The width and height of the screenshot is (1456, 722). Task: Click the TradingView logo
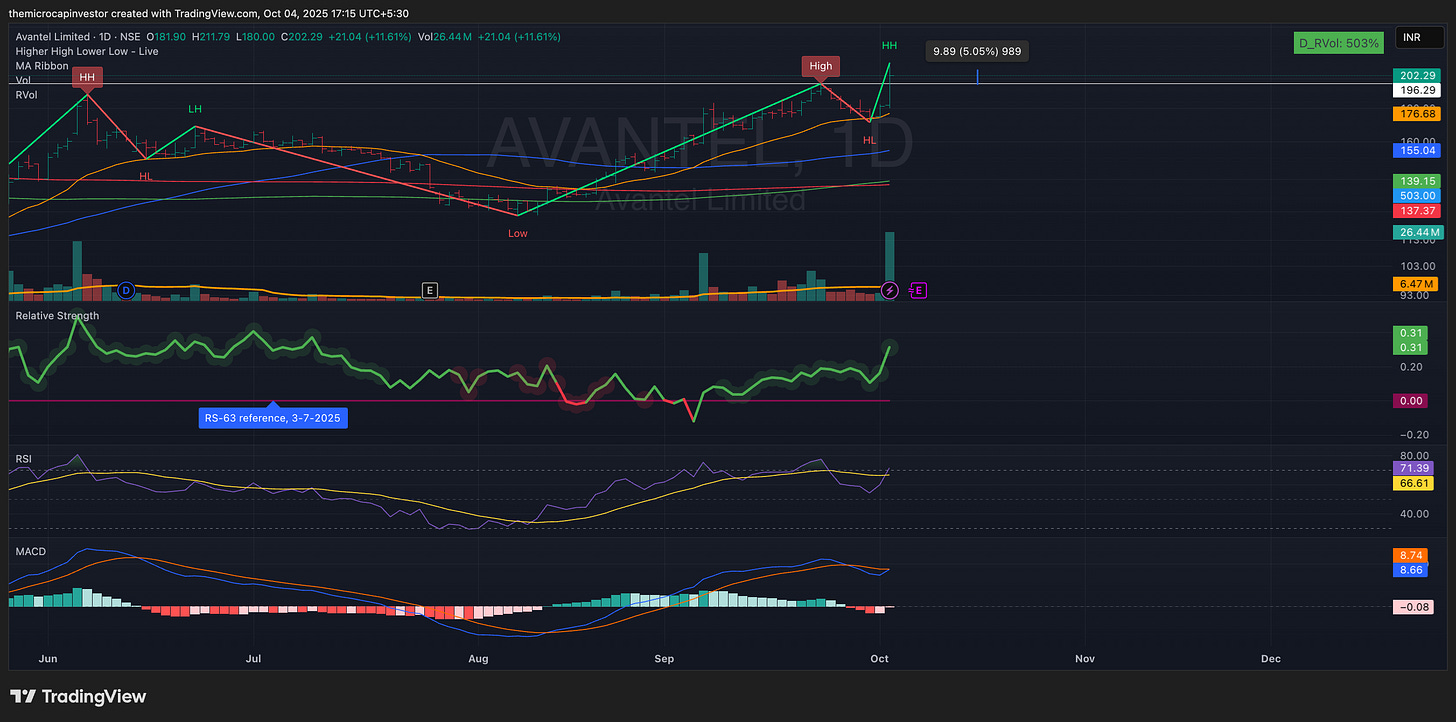[78, 697]
